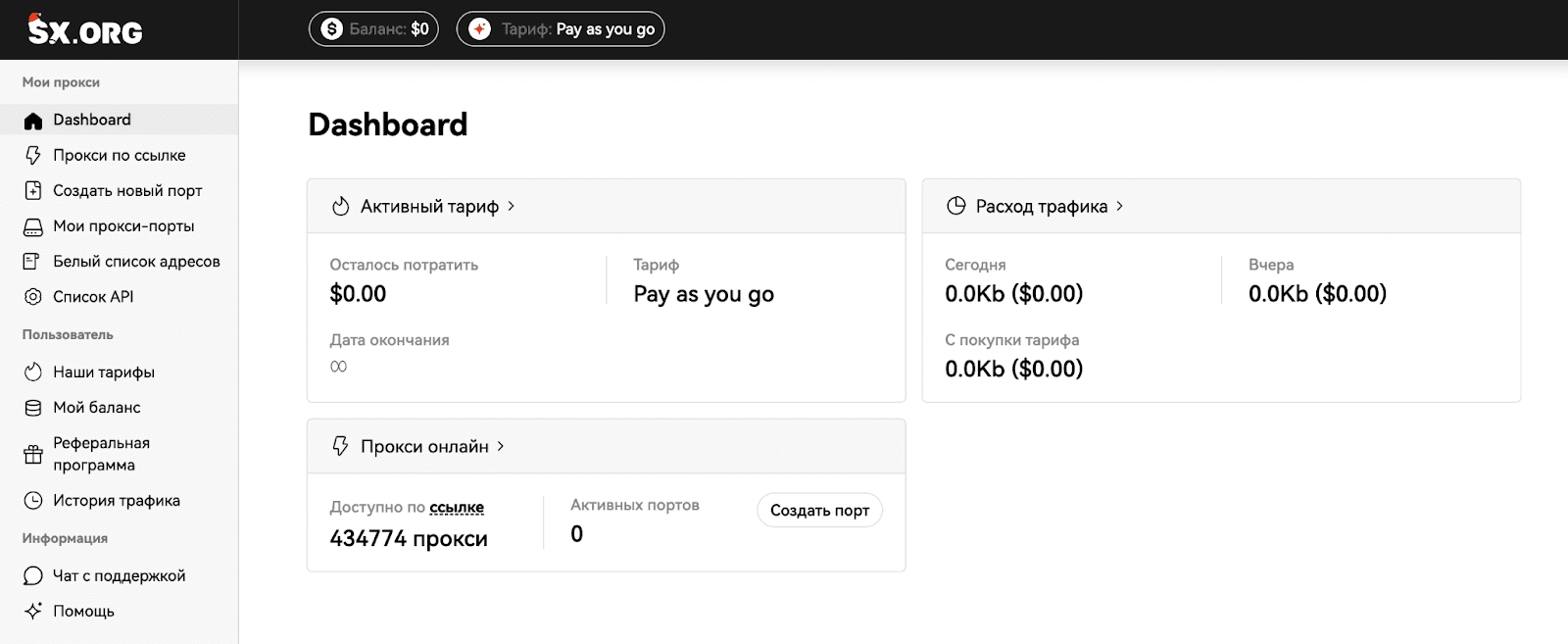This screenshot has height=644, width=1568.
Task: Click the infinity symbol under Дата окончания
Action: click(338, 367)
